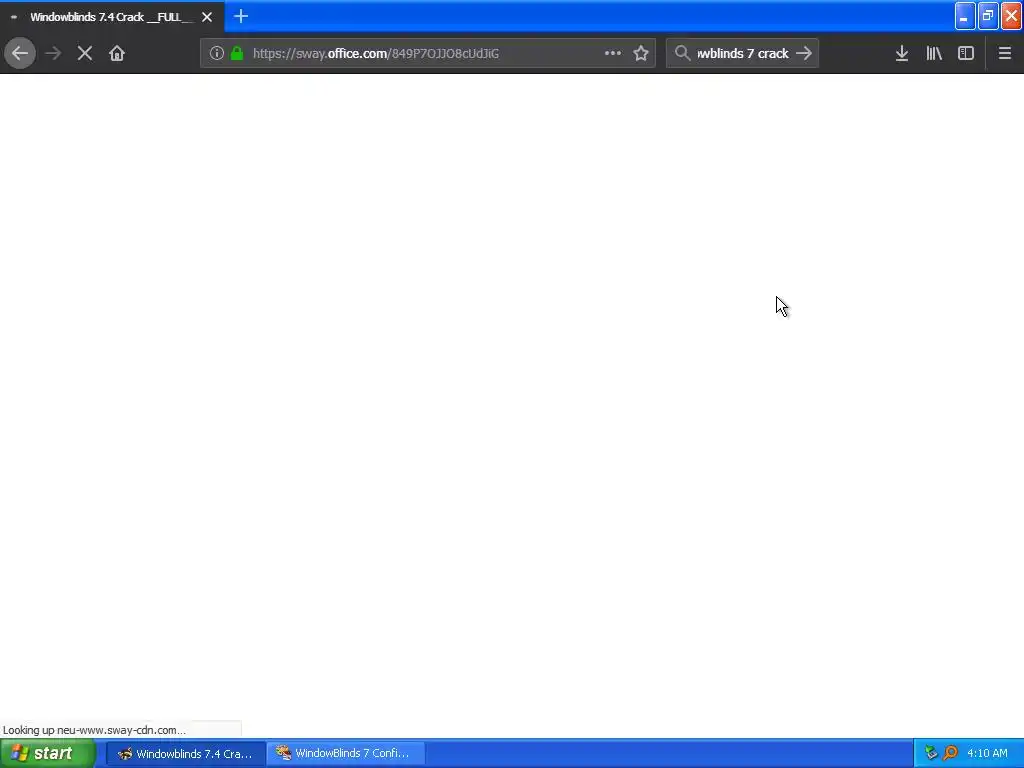Screen dimensions: 1024x768
Task: Toggle the sidebar view
Action: pyautogui.click(x=966, y=54)
